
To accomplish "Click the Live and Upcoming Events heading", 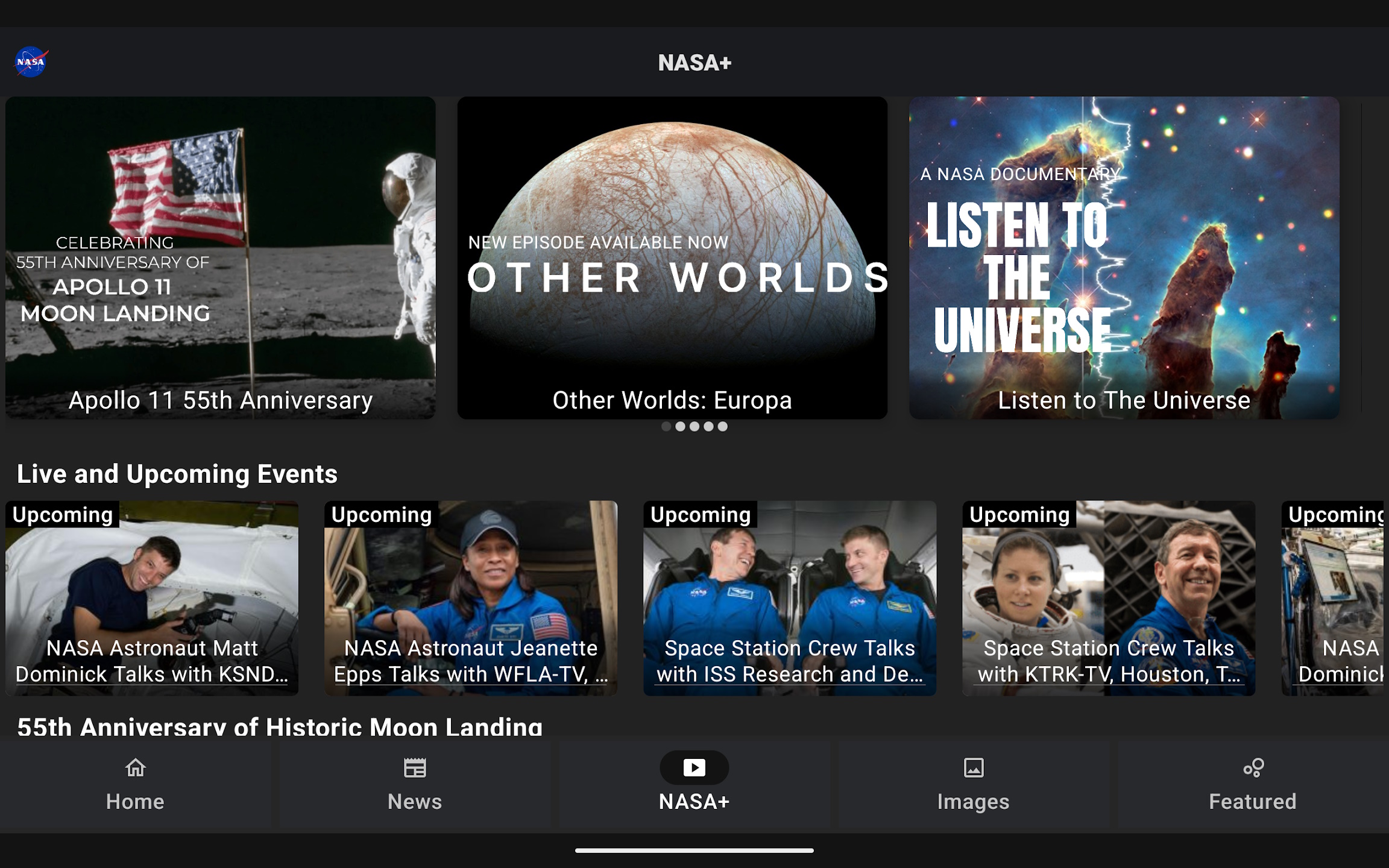I will 177,474.
